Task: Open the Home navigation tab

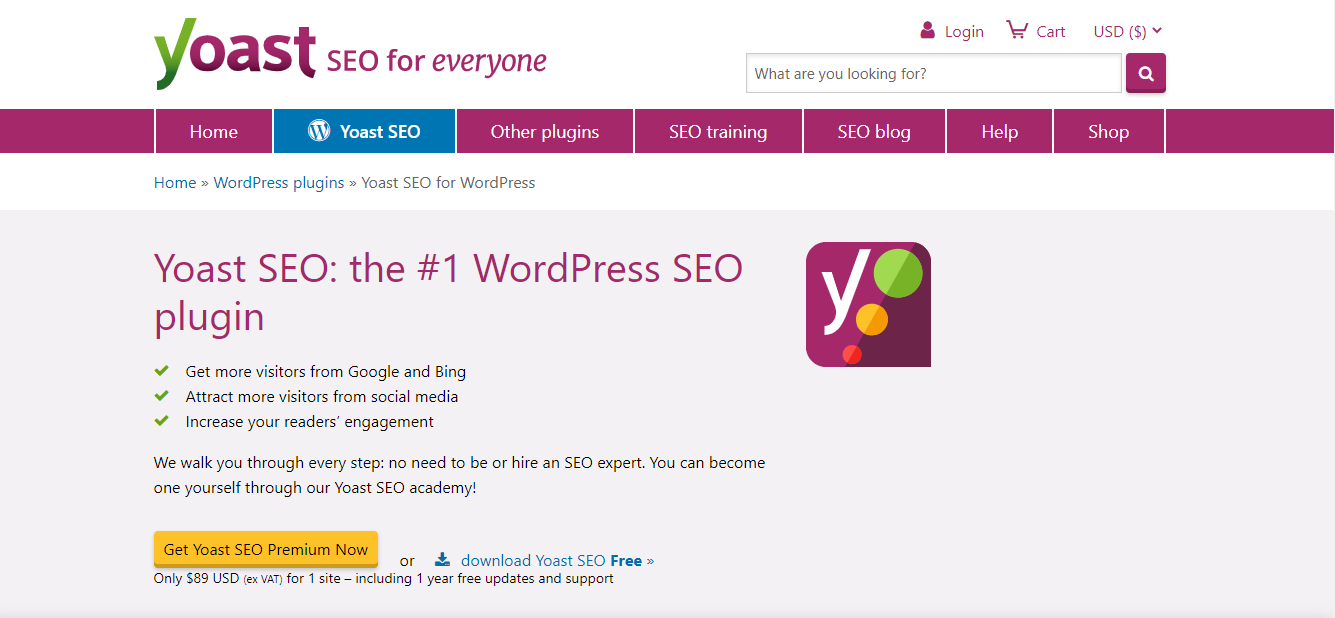Action: point(214,131)
